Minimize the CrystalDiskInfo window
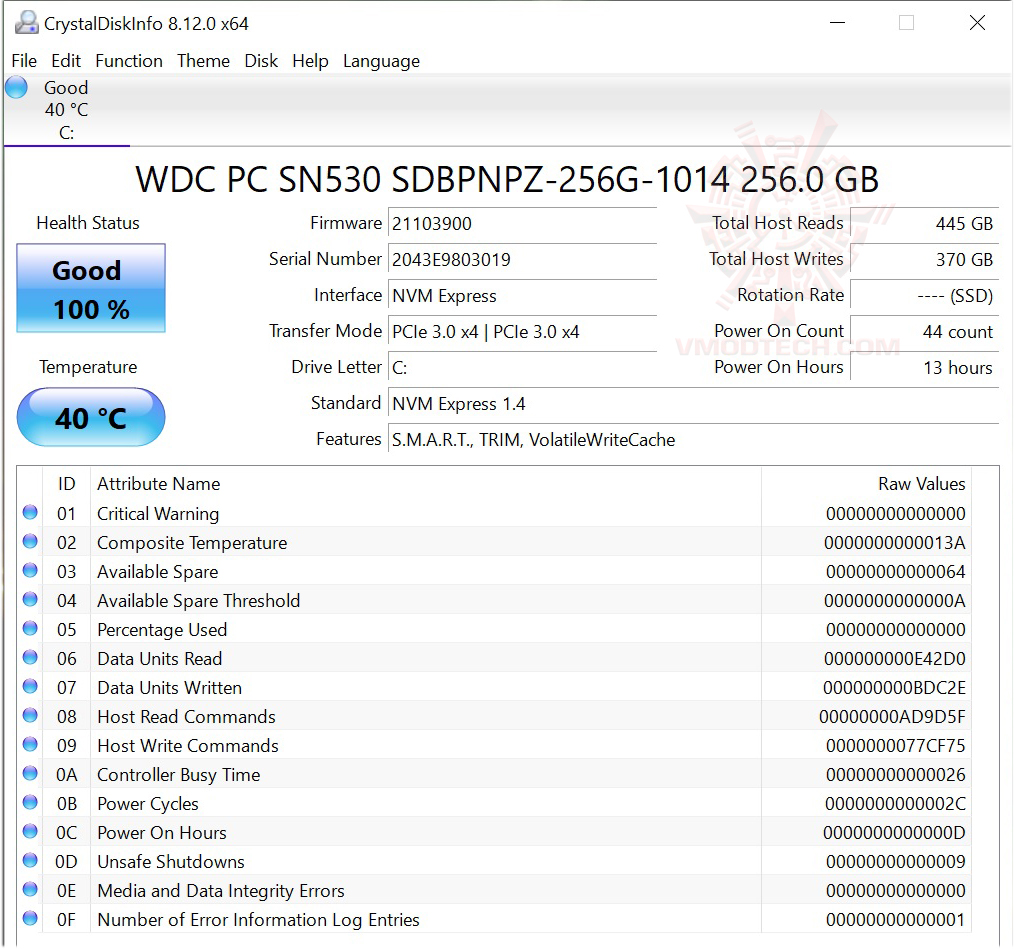 tap(837, 23)
